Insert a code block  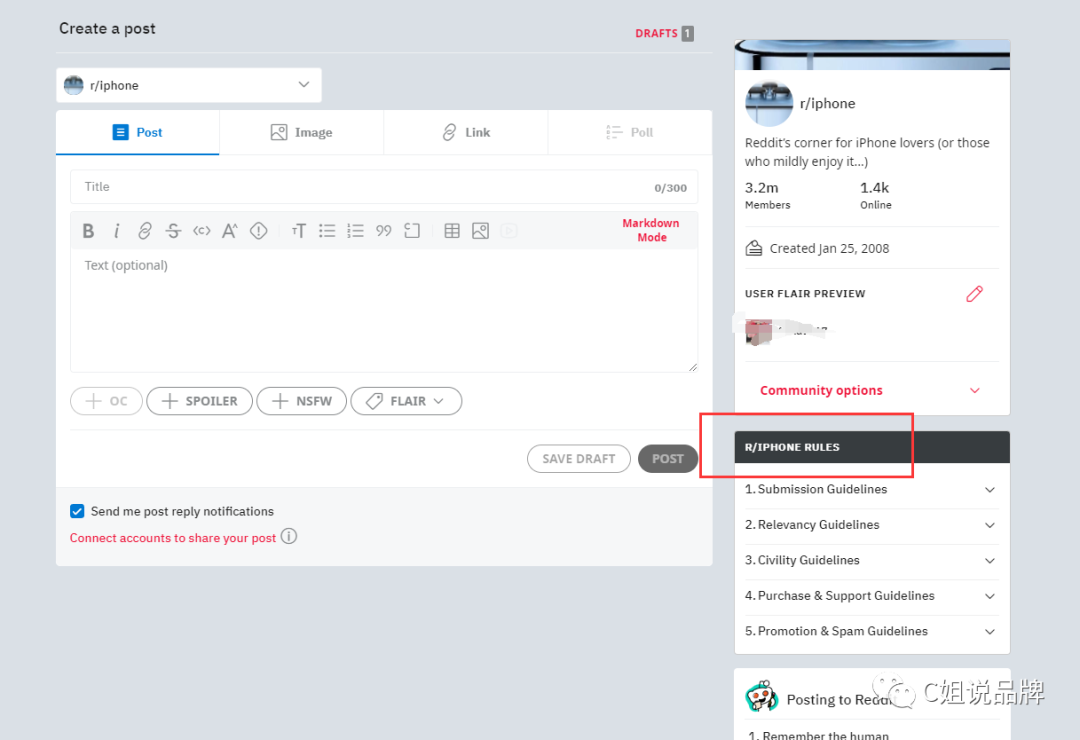click(x=412, y=231)
